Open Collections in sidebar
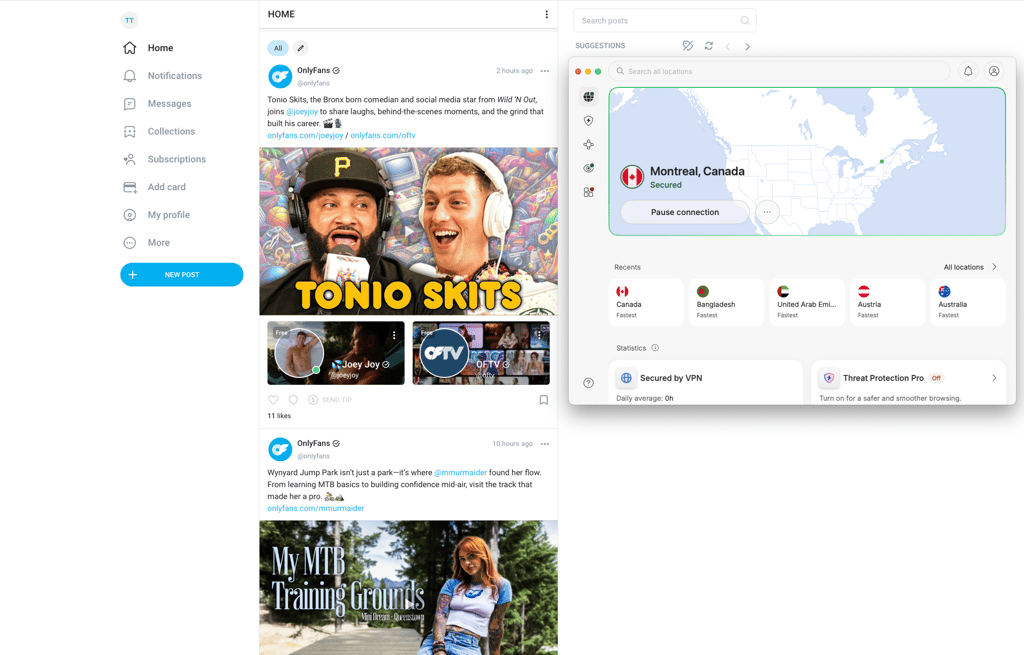The width and height of the screenshot is (1024, 655). (x=159, y=131)
